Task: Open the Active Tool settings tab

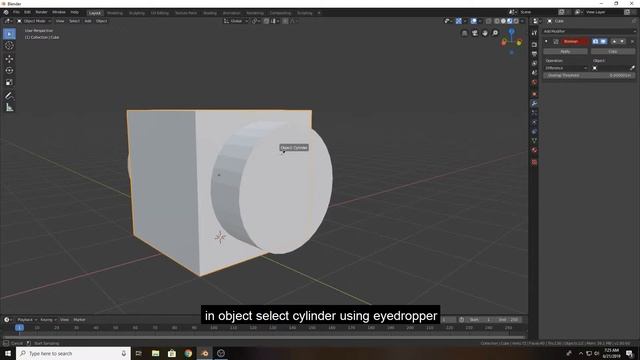Action: 534,33
